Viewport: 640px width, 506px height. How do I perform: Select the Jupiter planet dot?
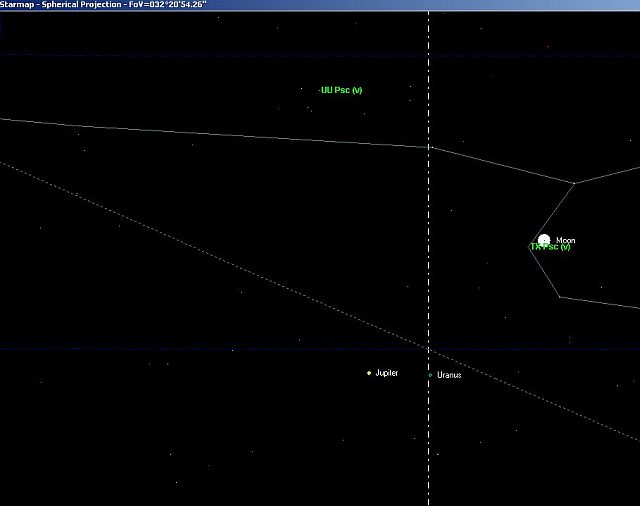(369, 373)
